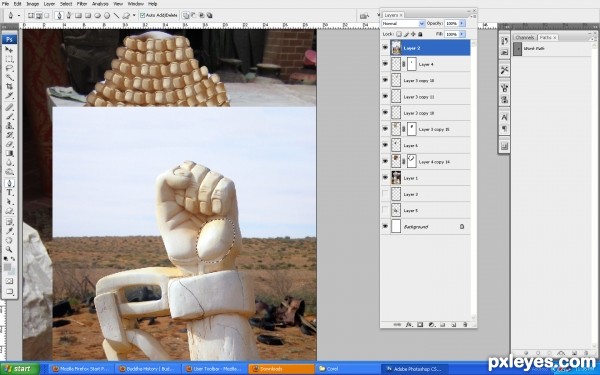Select the Rectangular Marquee tool

[x=9, y=59]
